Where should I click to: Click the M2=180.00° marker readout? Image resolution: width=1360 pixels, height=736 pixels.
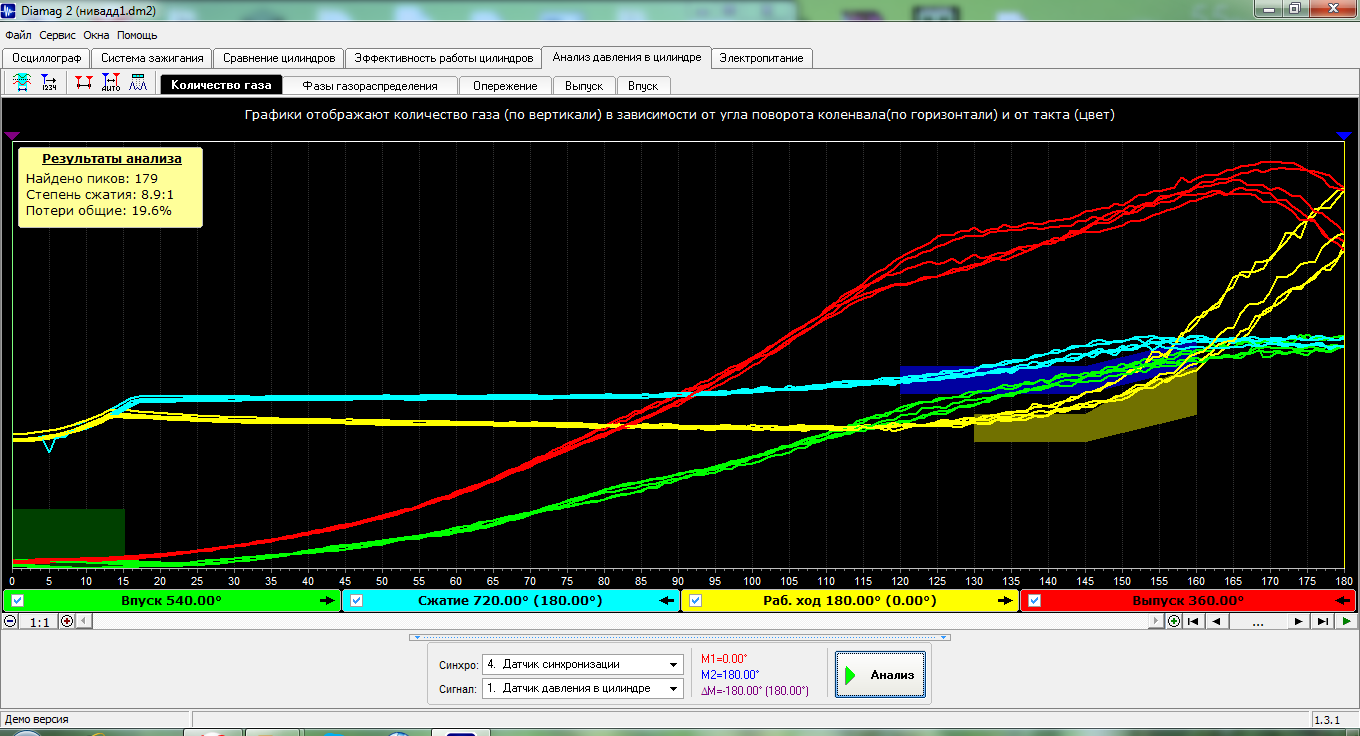[729, 675]
